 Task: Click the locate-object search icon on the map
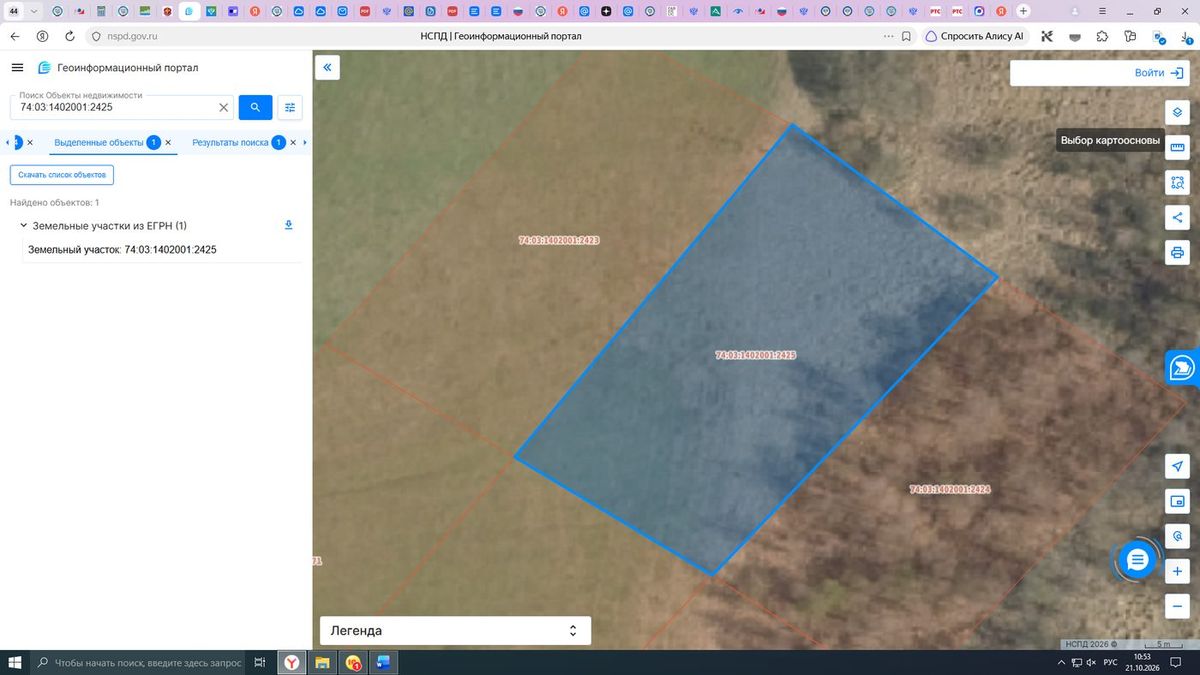[x=1177, y=536]
